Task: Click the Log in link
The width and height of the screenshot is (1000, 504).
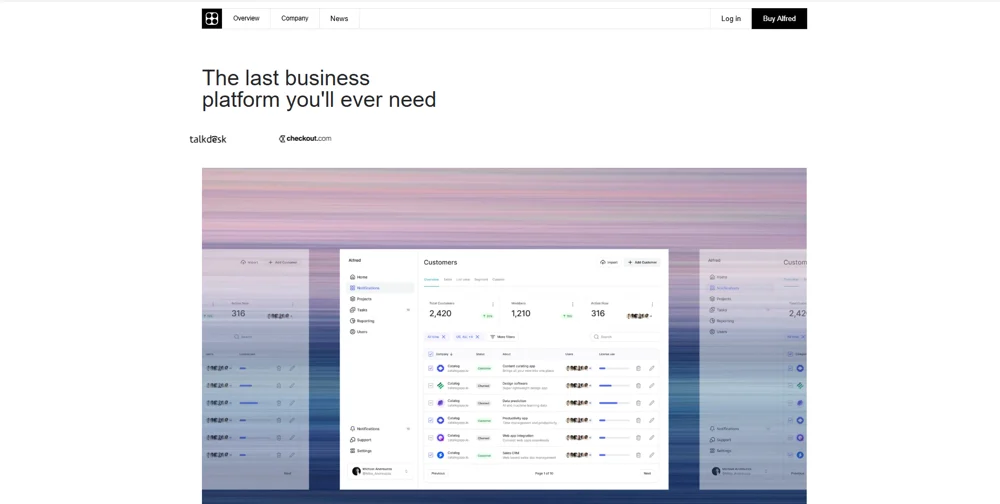Action: (x=731, y=19)
